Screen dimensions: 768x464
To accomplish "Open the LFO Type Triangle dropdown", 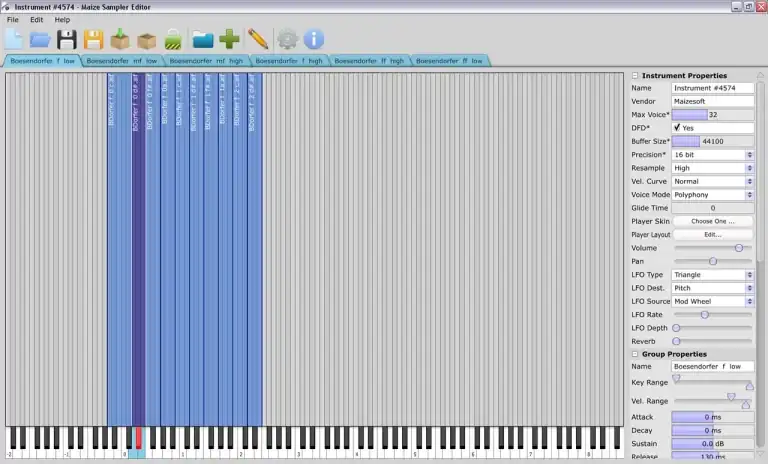I will pos(713,274).
